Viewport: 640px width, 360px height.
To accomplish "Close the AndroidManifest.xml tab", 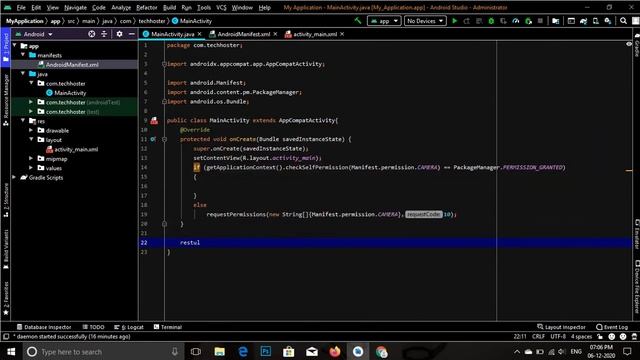I will (276, 34).
